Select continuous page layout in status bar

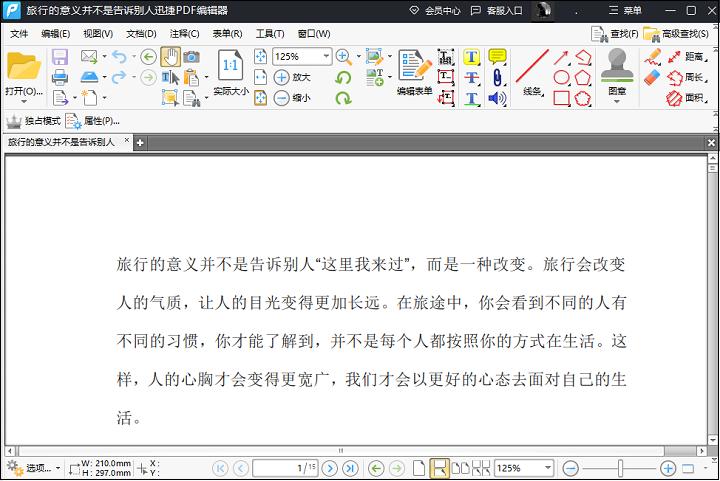tap(439, 468)
